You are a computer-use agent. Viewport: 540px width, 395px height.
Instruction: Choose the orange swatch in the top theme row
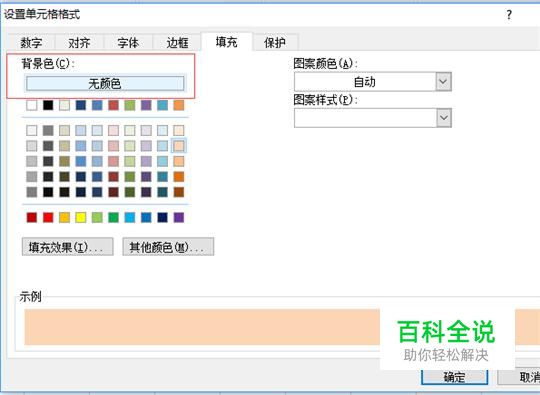(179, 105)
